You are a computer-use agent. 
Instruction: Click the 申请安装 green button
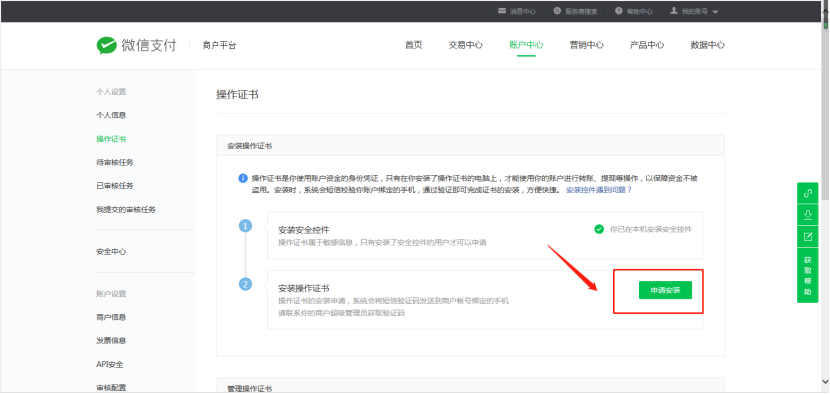coord(665,290)
